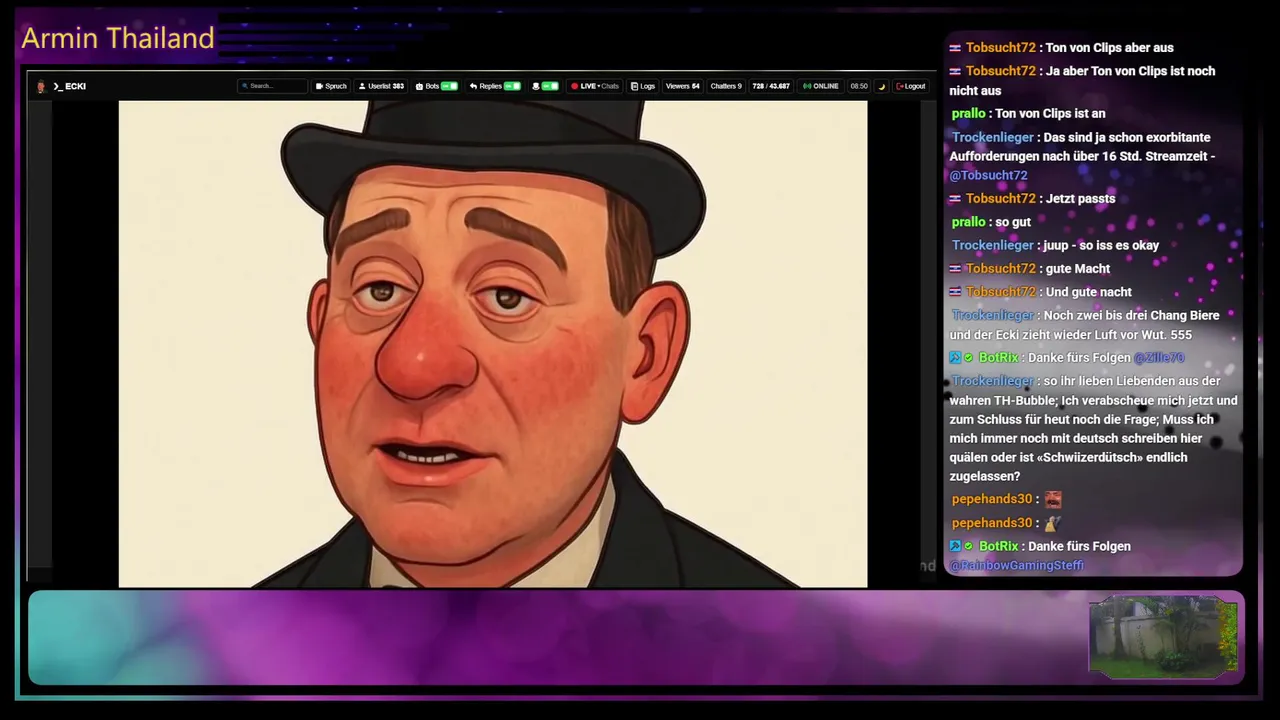The height and width of the screenshot is (720, 1280).
Task: Click the verified badge beside BotRix thanking @RainbowGamingSteffi
Action: coord(969,547)
